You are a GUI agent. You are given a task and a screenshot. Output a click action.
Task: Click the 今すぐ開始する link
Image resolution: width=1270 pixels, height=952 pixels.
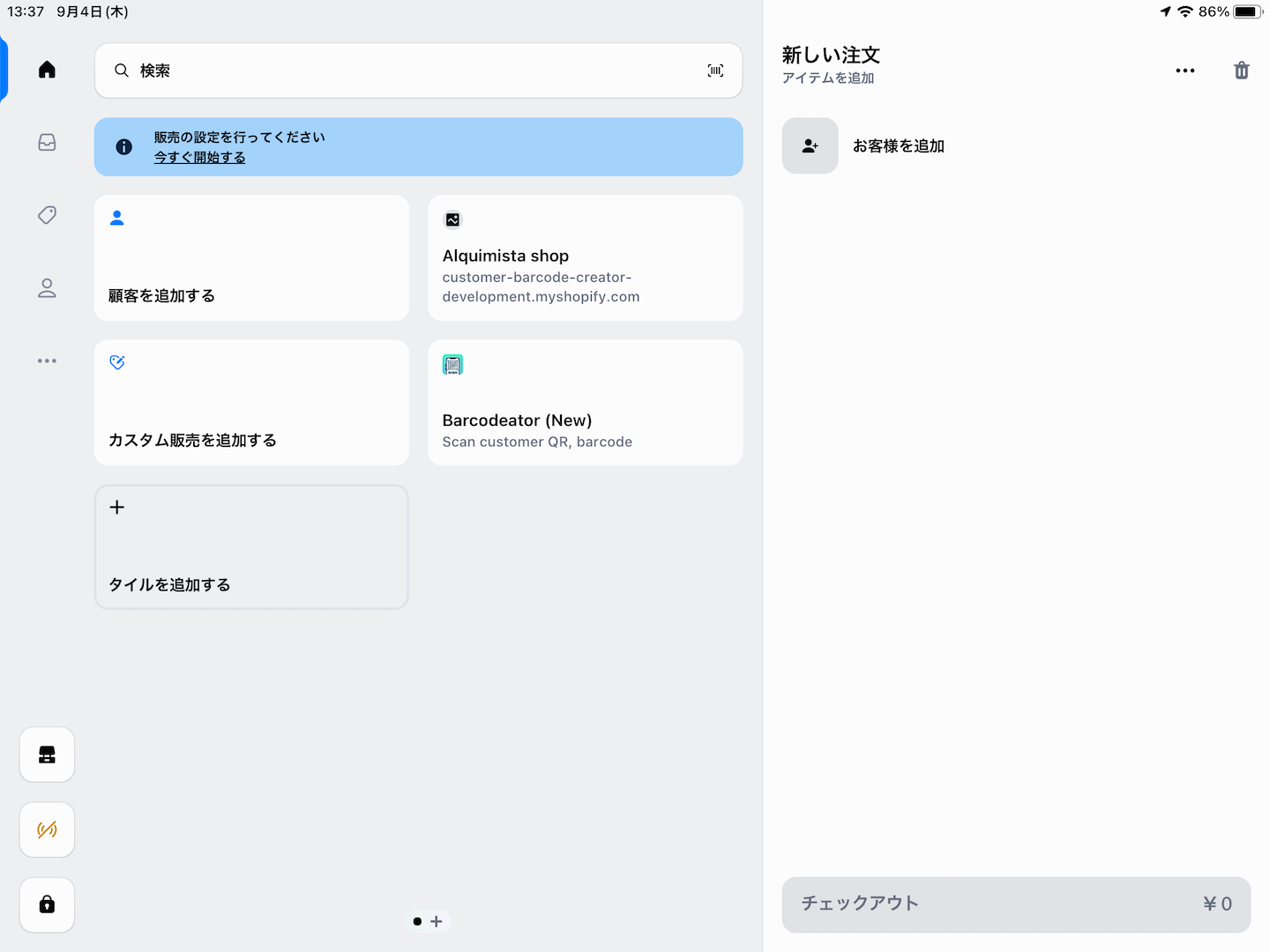point(200,158)
